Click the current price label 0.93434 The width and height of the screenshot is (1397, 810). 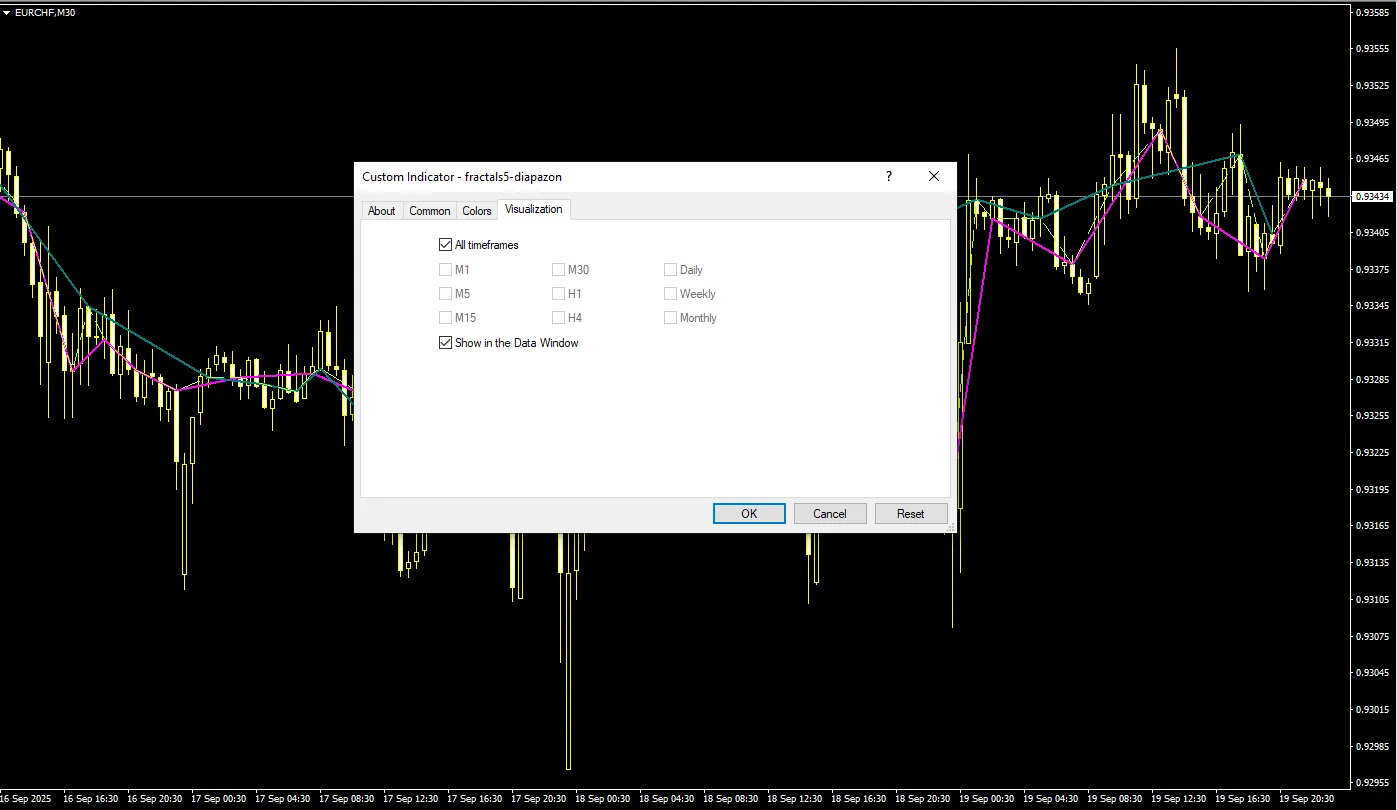pyautogui.click(x=1372, y=197)
